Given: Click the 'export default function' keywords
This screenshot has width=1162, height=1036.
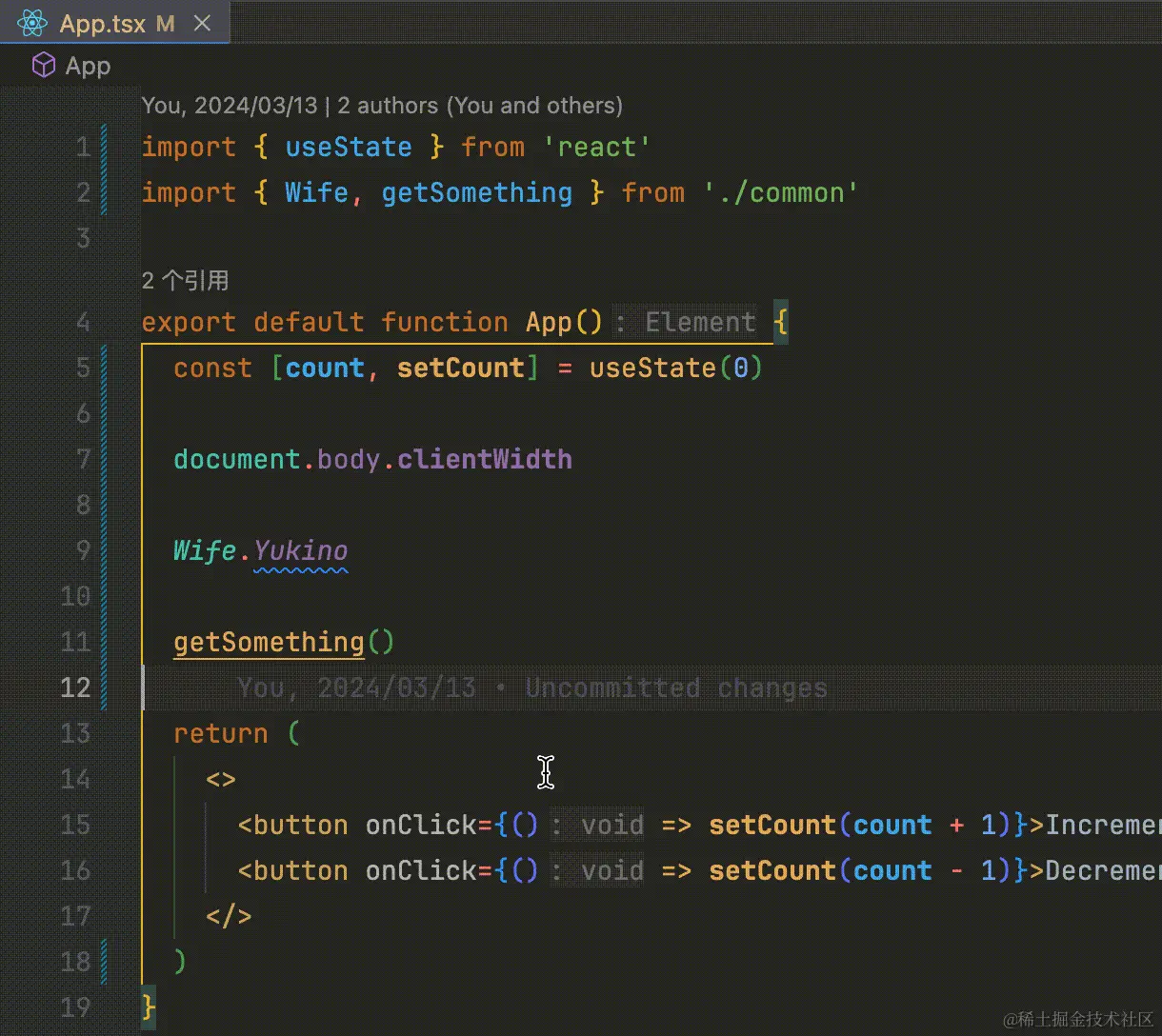Looking at the screenshot, I should pyautogui.click(x=325, y=322).
